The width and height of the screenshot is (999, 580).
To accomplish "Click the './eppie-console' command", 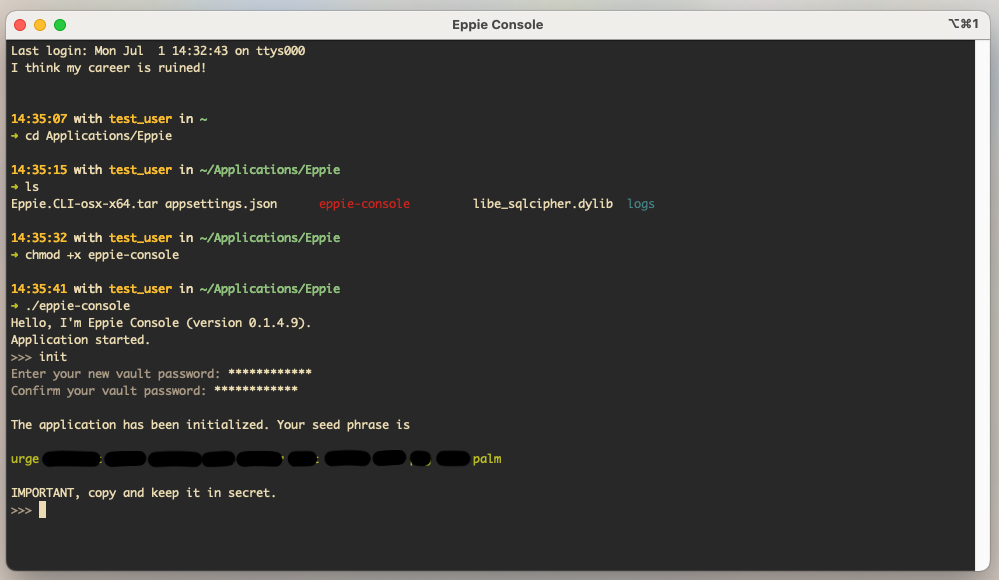I will (77, 306).
